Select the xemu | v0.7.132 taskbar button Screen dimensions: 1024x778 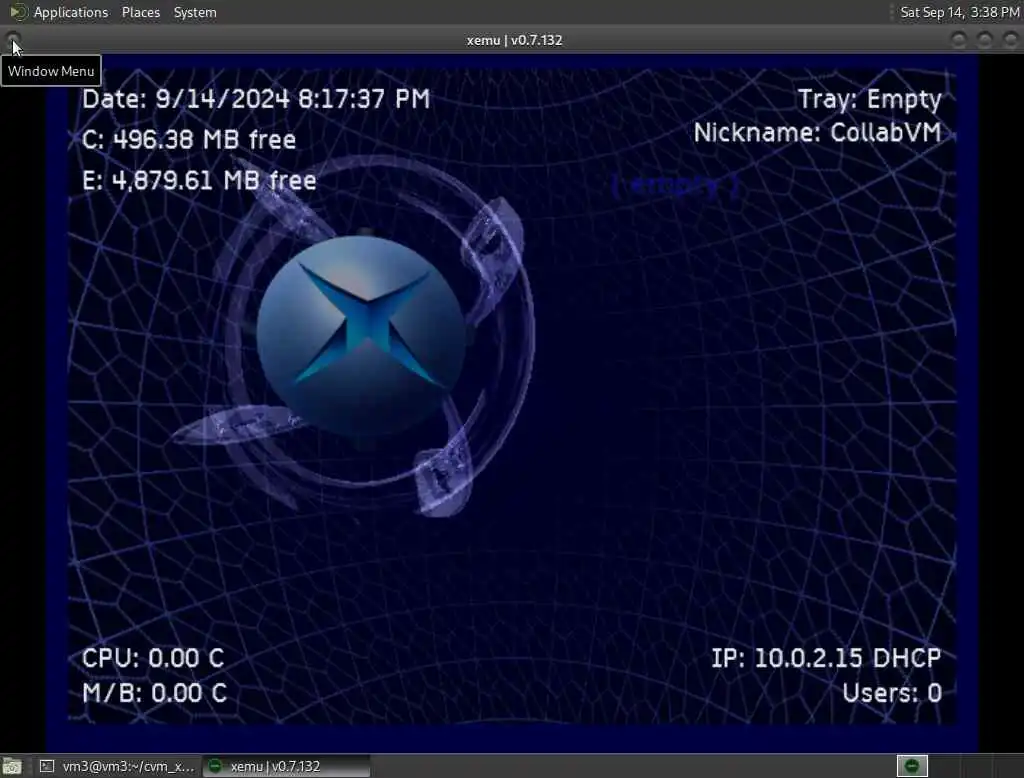coord(286,766)
